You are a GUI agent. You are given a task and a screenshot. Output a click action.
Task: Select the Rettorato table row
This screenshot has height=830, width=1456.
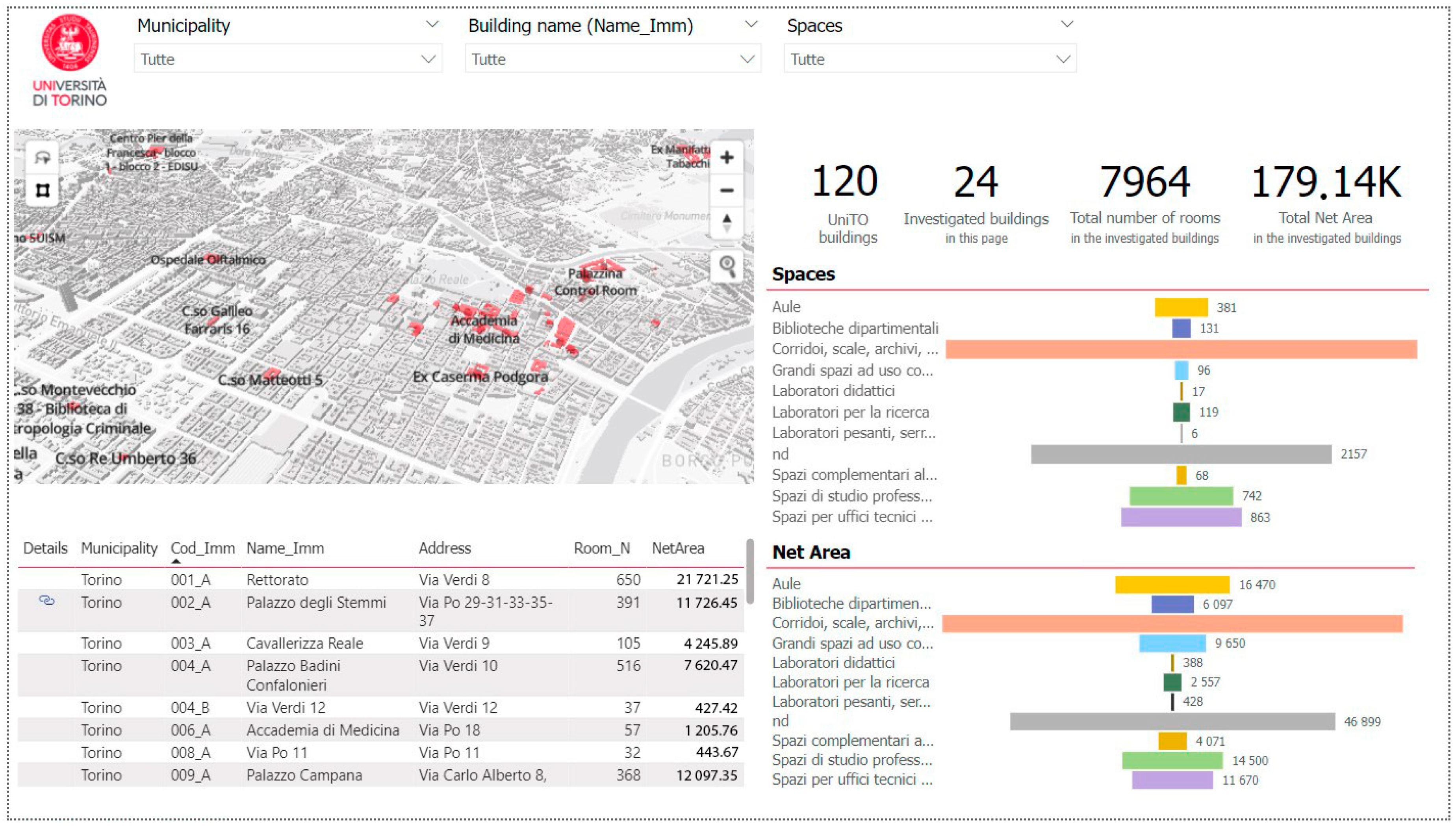pos(277,580)
